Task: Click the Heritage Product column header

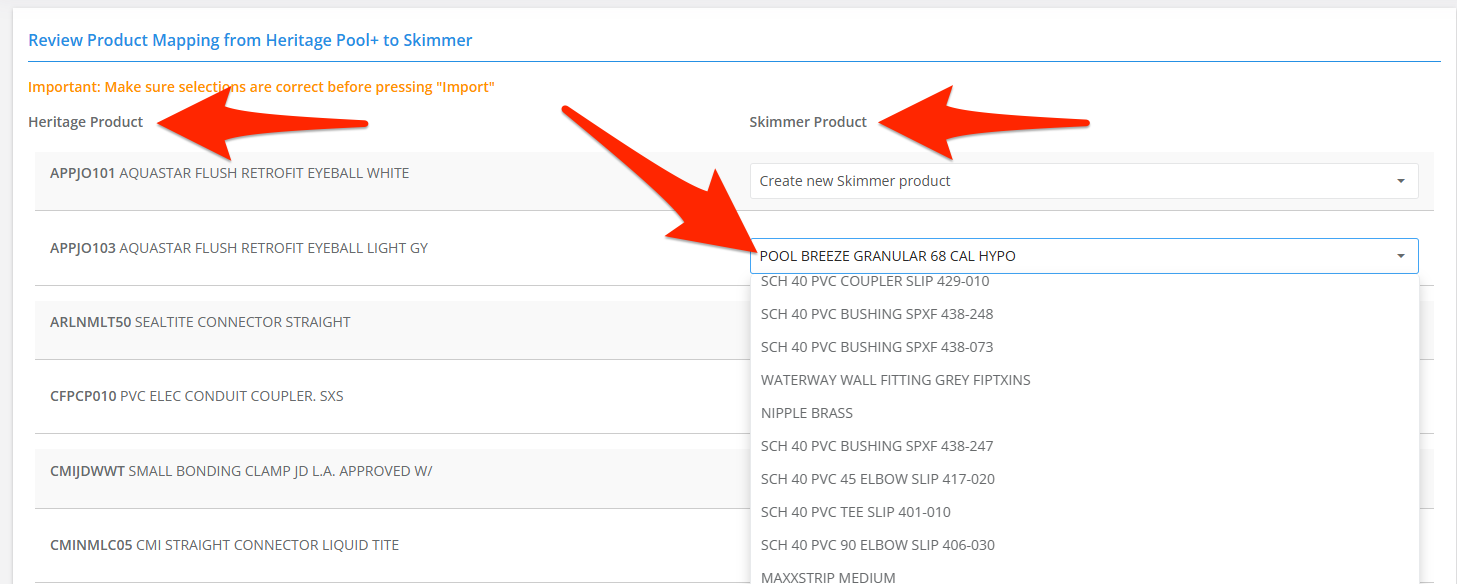Action: click(86, 122)
